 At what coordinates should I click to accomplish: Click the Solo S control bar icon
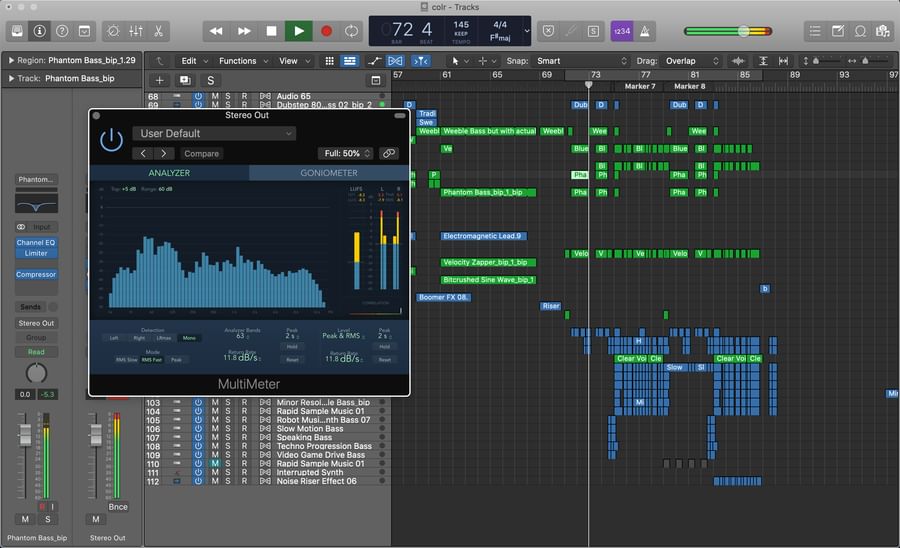pos(593,31)
